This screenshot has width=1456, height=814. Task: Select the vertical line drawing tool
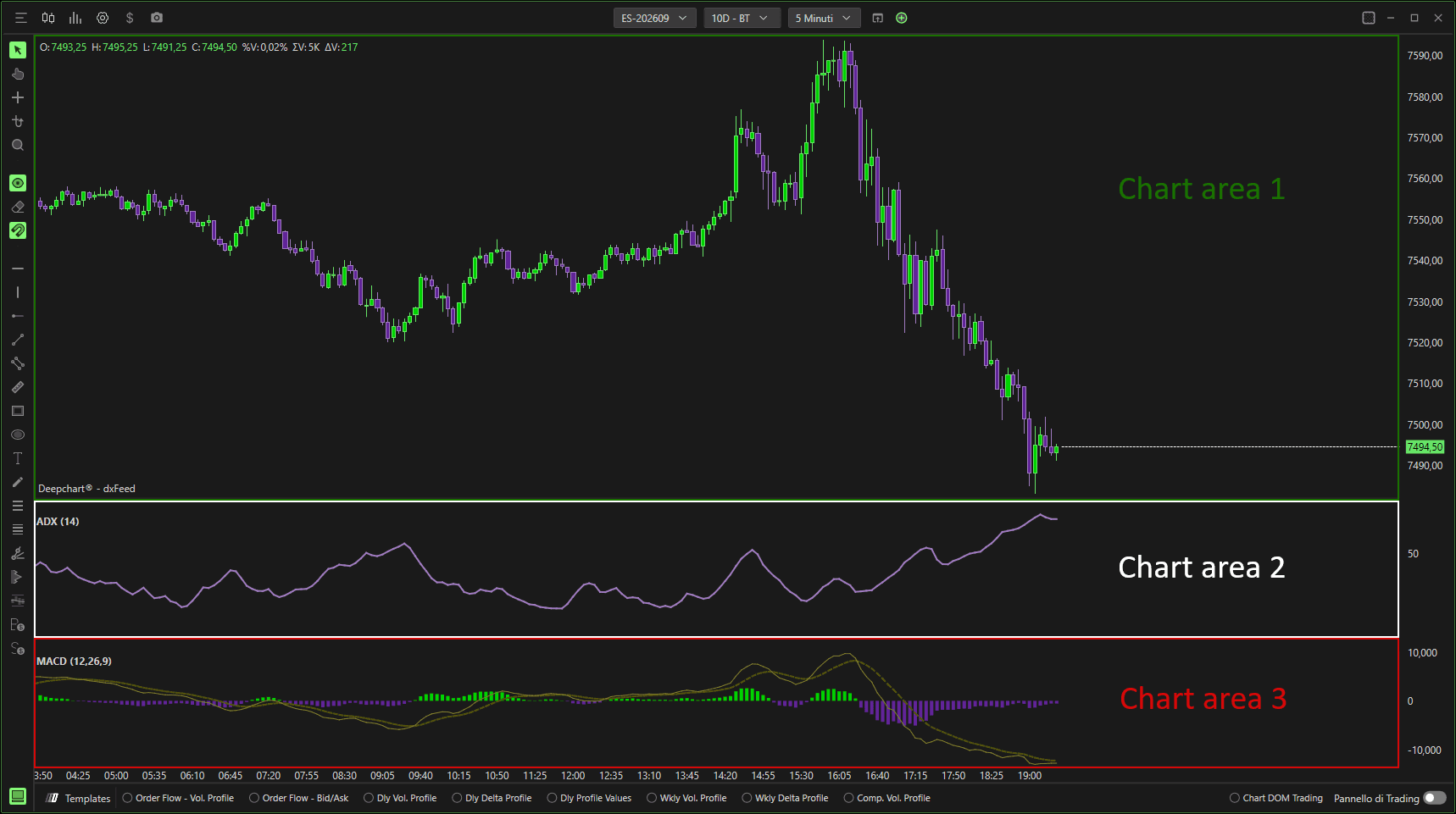pyautogui.click(x=18, y=292)
